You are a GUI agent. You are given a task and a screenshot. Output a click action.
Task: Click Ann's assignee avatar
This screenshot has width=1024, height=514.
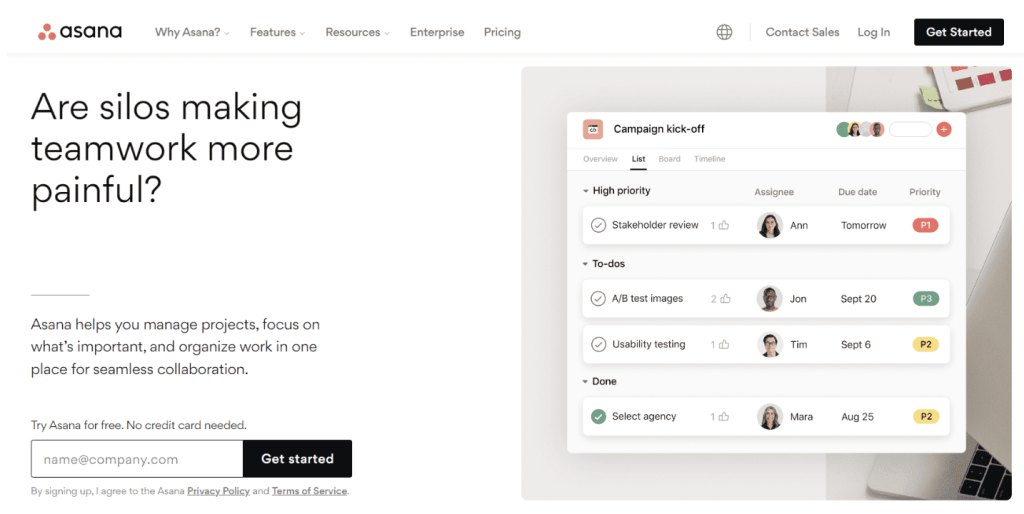tap(769, 226)
